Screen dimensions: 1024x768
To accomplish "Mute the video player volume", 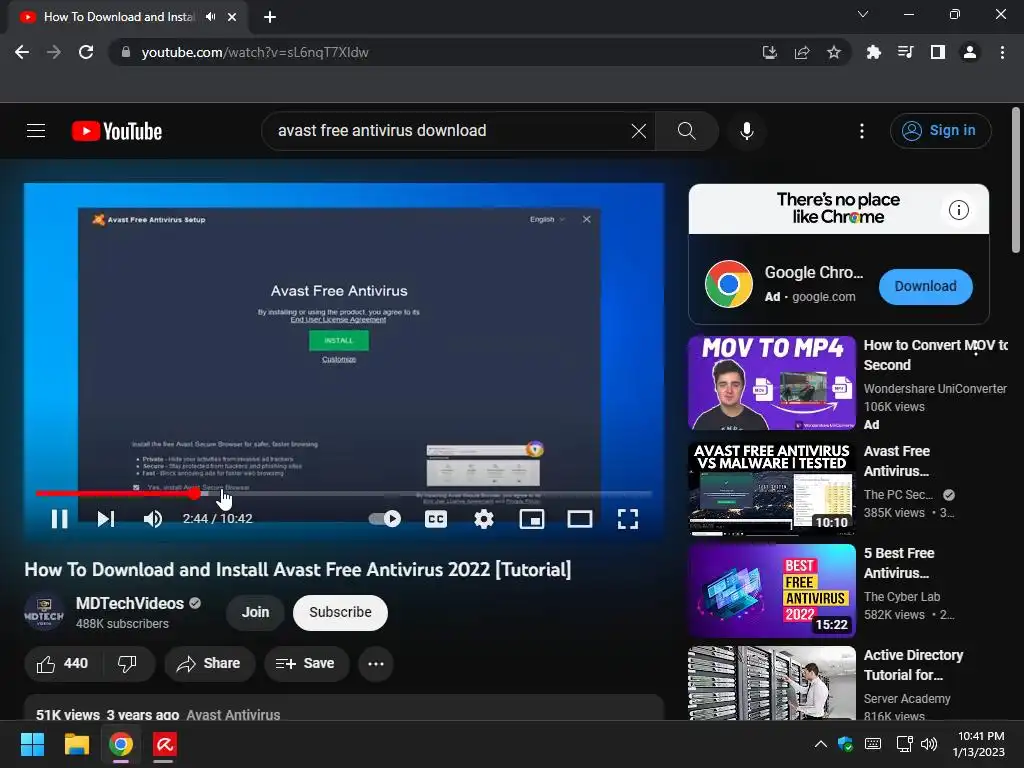I will [153, 519].
